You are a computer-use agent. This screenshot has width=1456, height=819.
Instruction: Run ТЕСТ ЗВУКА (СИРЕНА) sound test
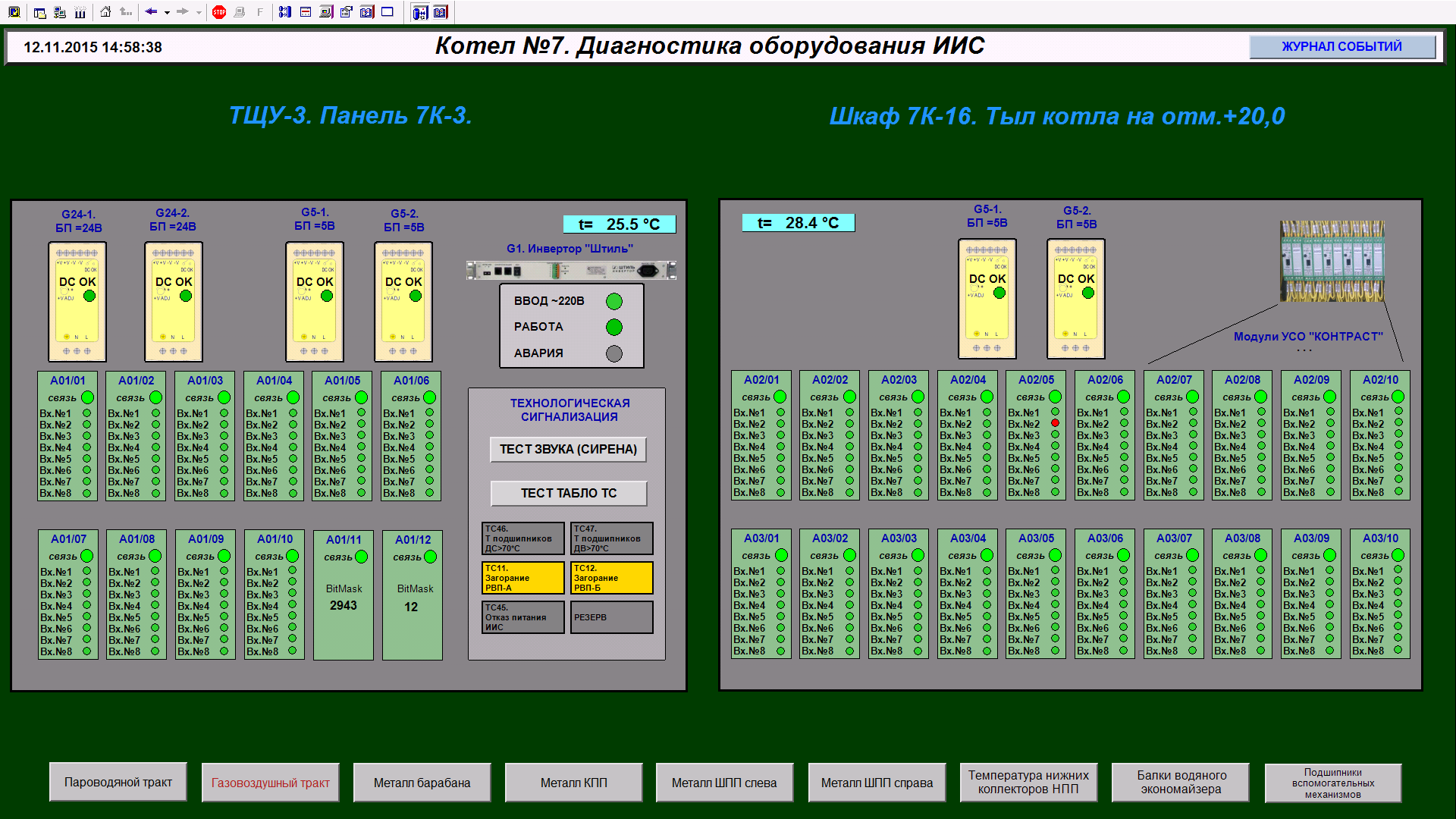coord(569,449)
